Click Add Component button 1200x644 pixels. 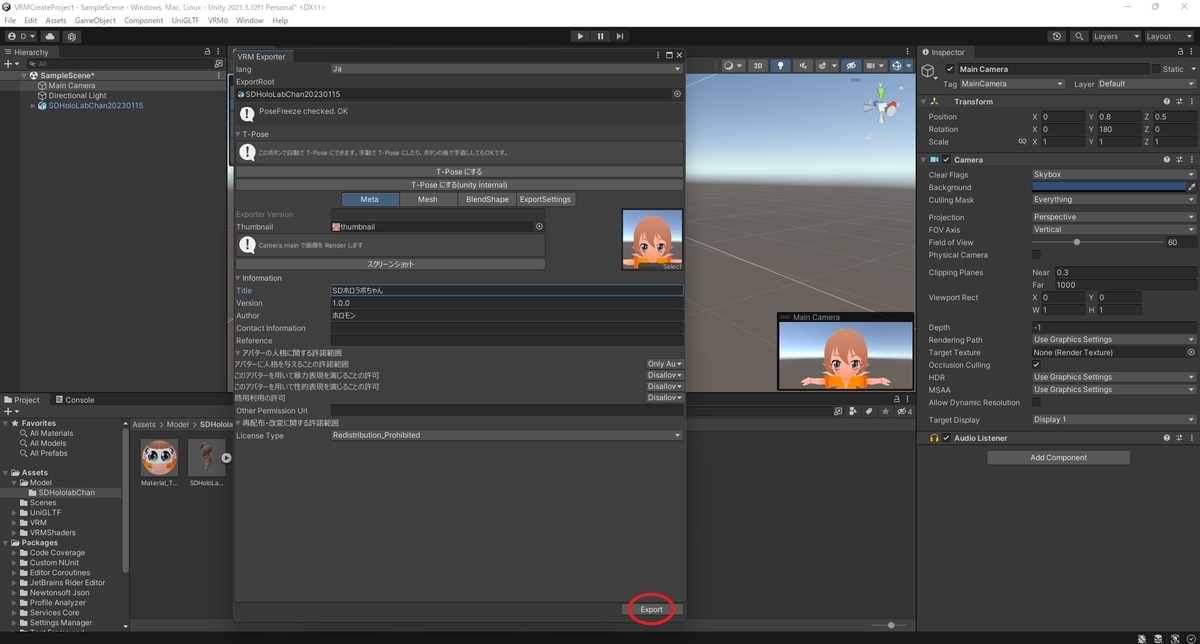[1058, 458]
